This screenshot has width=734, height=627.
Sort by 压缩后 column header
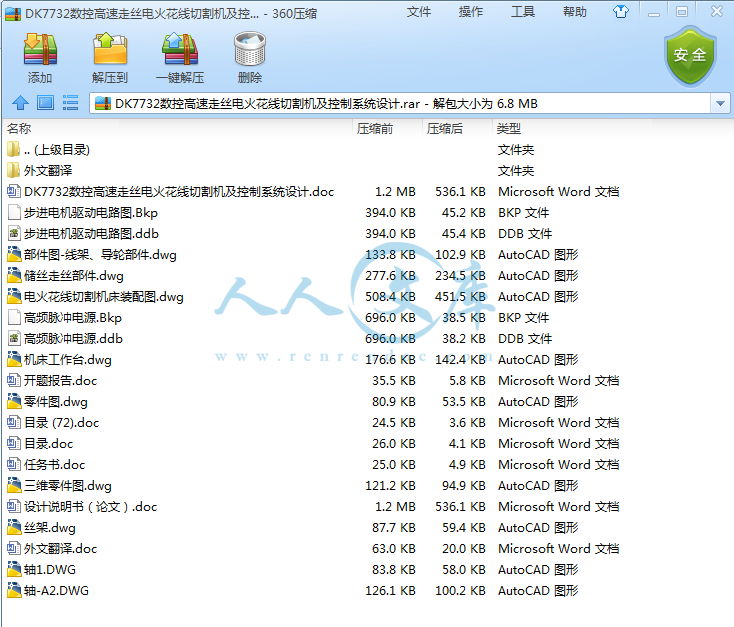[444, 128]
